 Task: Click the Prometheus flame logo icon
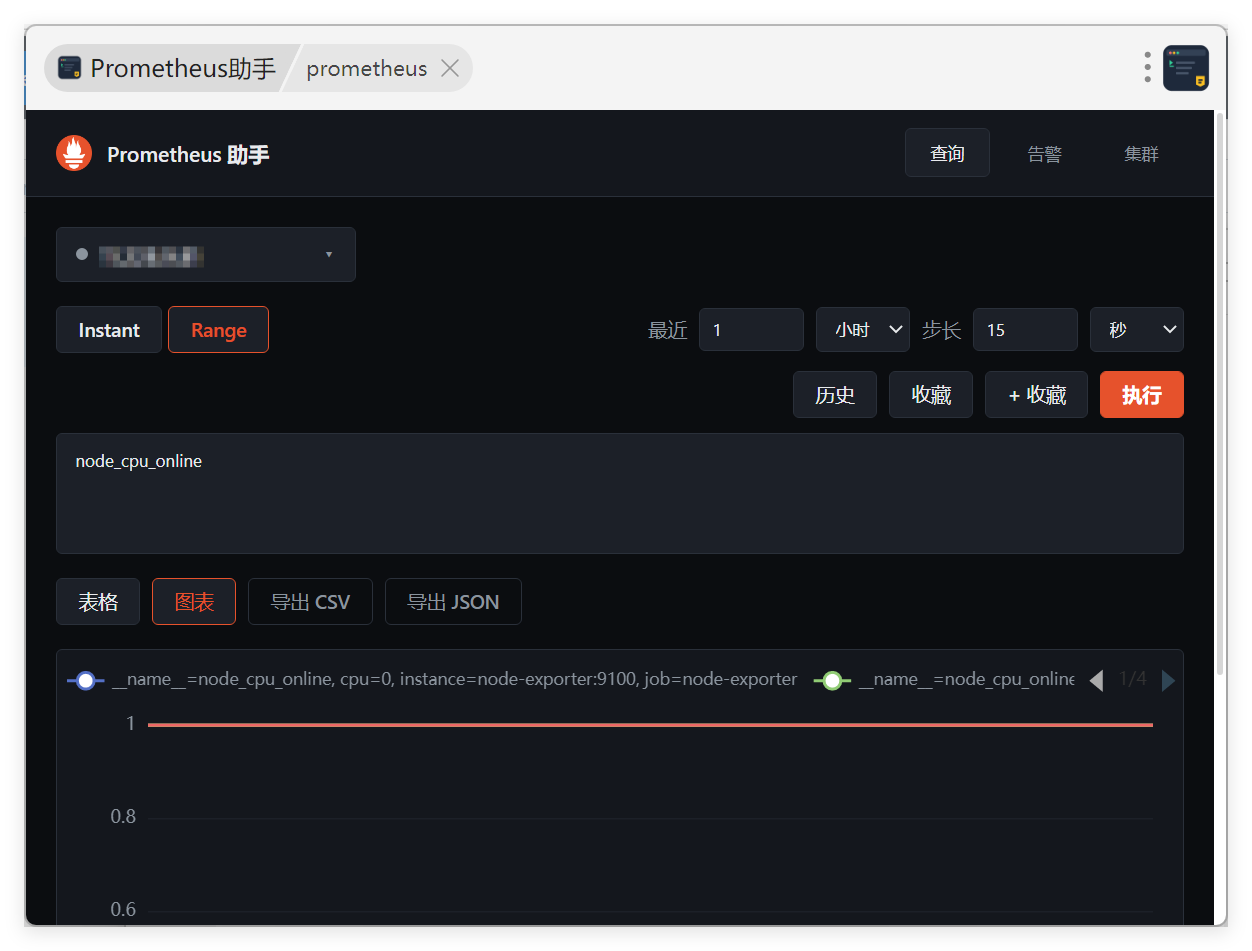coord(74,154)
